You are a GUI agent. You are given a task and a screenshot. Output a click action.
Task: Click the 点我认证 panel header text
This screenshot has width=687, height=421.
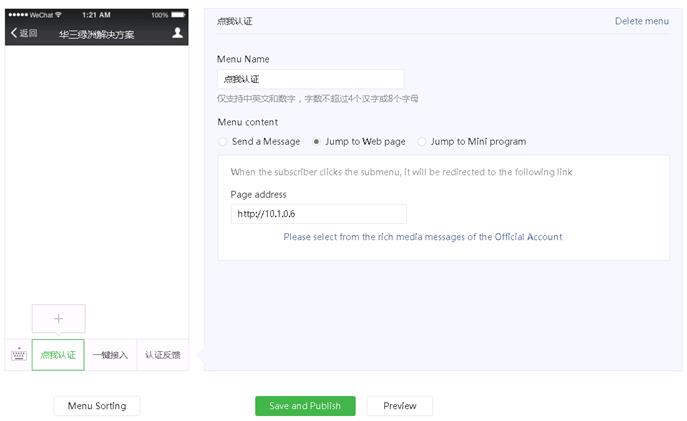(x=234, y=21)
